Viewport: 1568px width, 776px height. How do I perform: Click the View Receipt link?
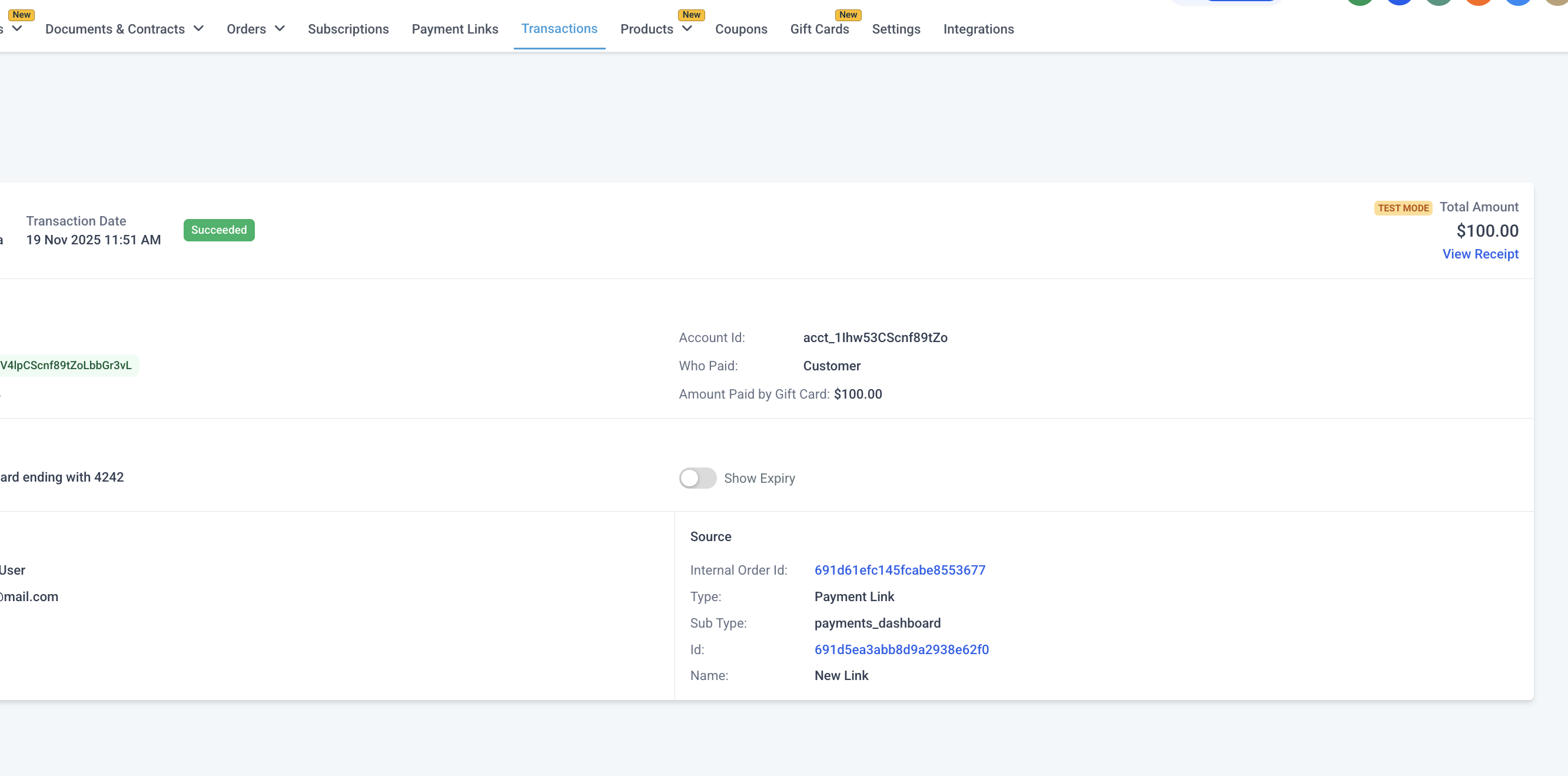tap(1480, 254)
